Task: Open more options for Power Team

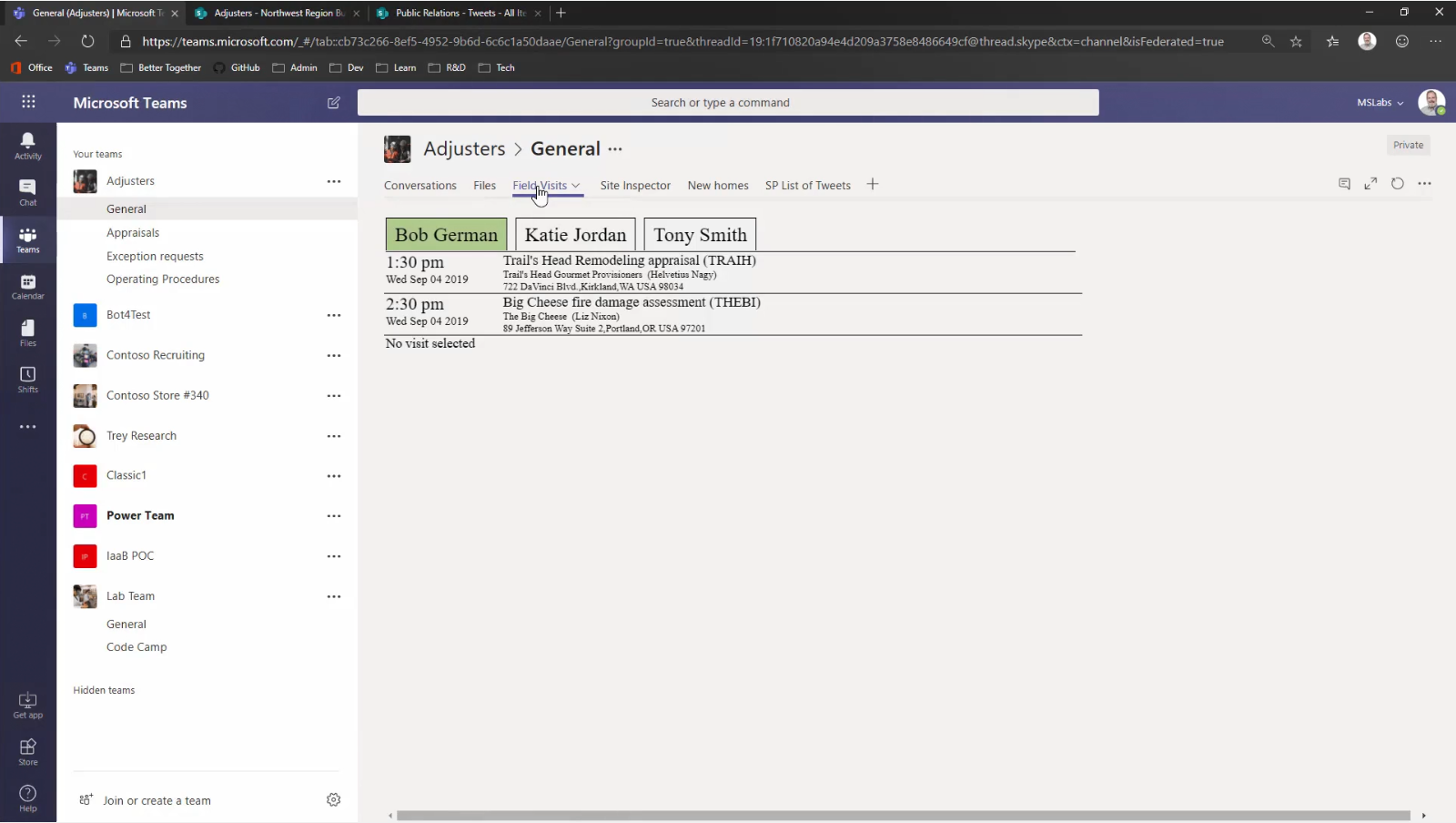Action: pyautogui.click(x=334, y=516)
